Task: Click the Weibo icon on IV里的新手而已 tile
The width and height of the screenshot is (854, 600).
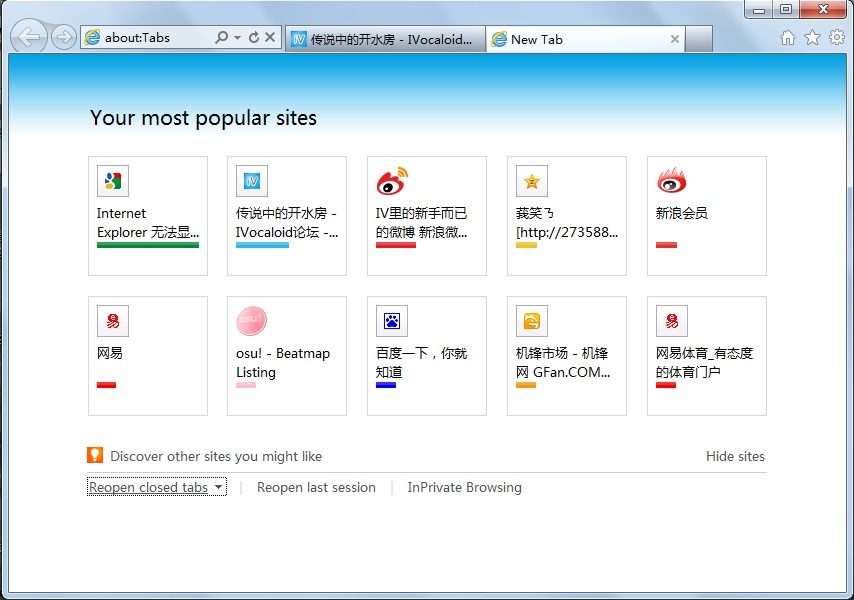Action: tap(392, 181)
